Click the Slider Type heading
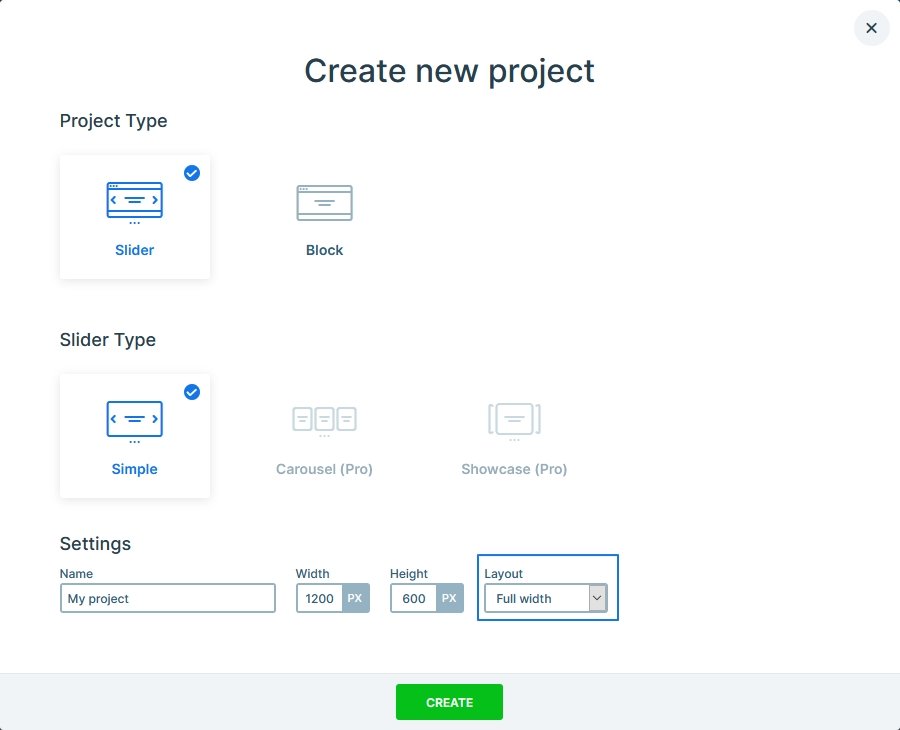This screenshot has height=730, width=900. (x=108, y=340)
